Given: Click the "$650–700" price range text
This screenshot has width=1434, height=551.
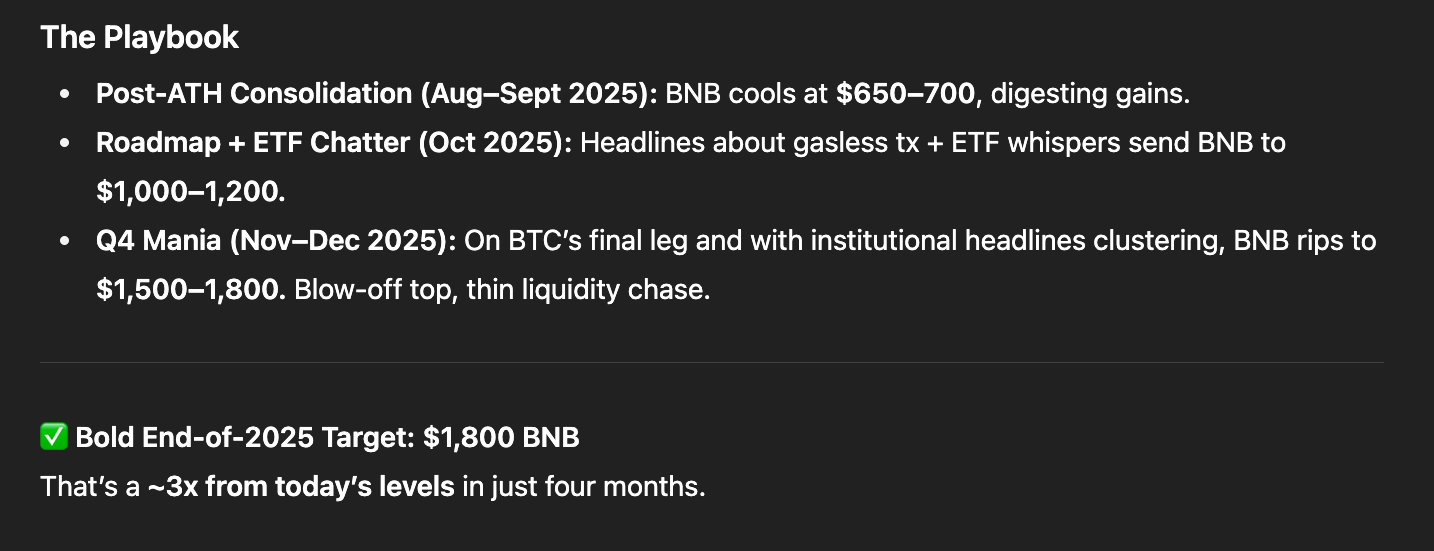Looking at the screenshot, I should point(905,94).
